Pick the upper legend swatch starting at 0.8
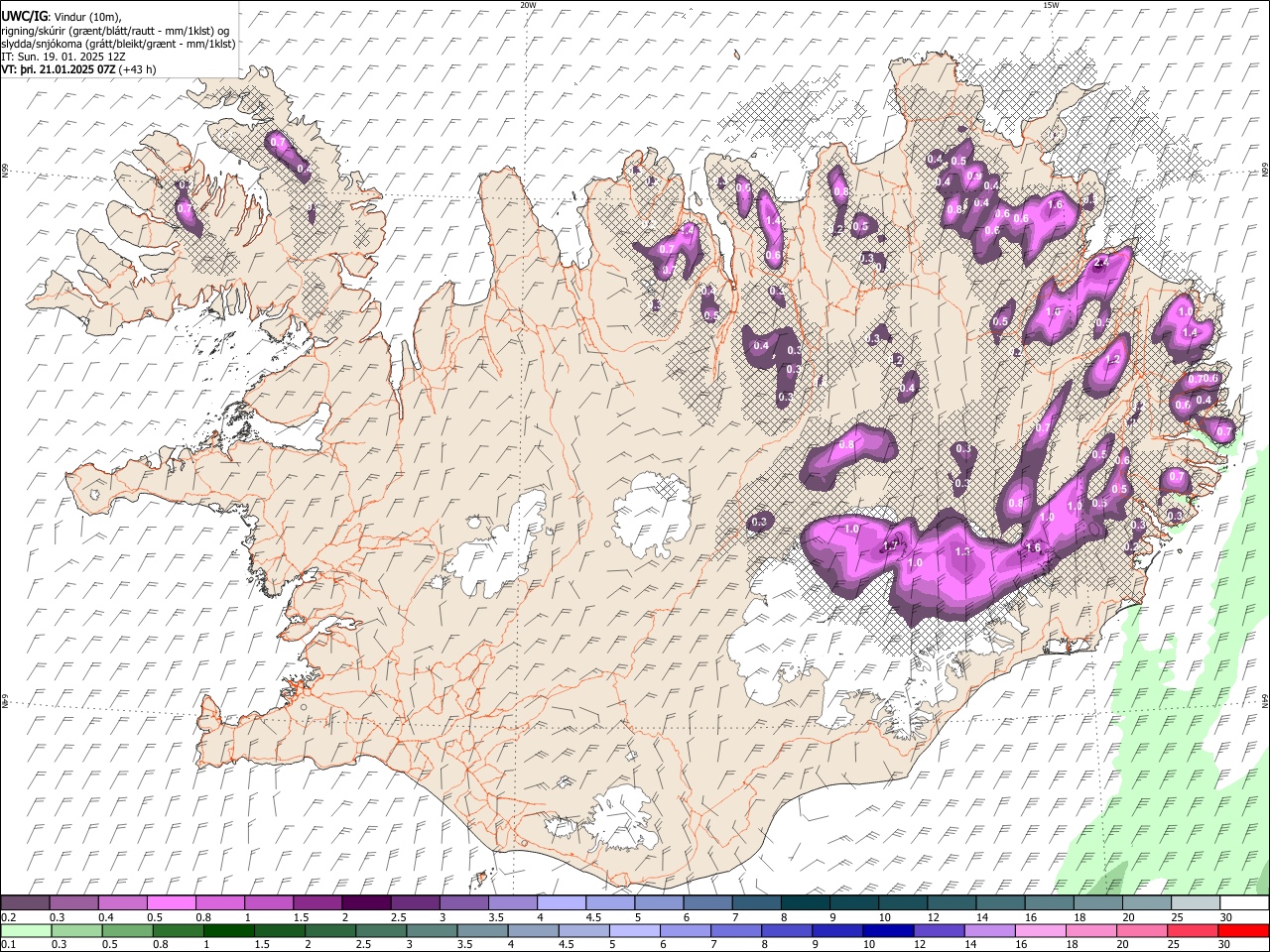The height and width of the screenshot is (952, 1270). click(x=220, y=902)
